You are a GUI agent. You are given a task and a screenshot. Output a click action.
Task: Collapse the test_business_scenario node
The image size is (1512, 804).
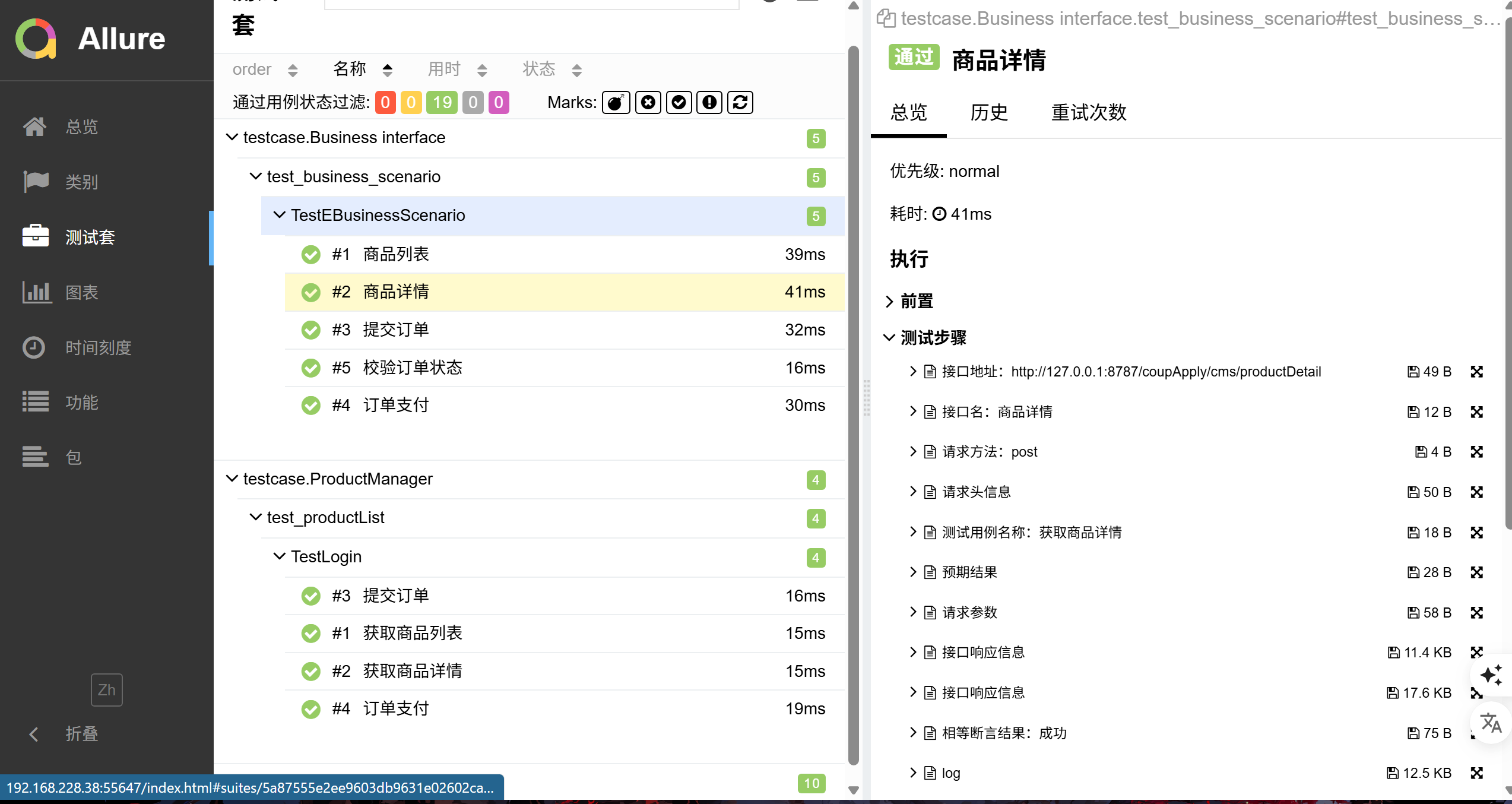pos(256,176)
